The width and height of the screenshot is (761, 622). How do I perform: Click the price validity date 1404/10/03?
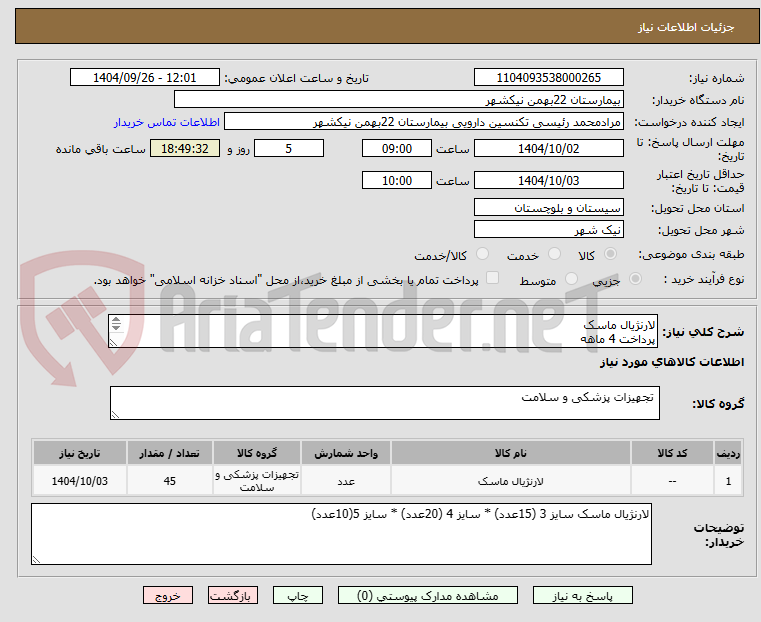(548, 180)
